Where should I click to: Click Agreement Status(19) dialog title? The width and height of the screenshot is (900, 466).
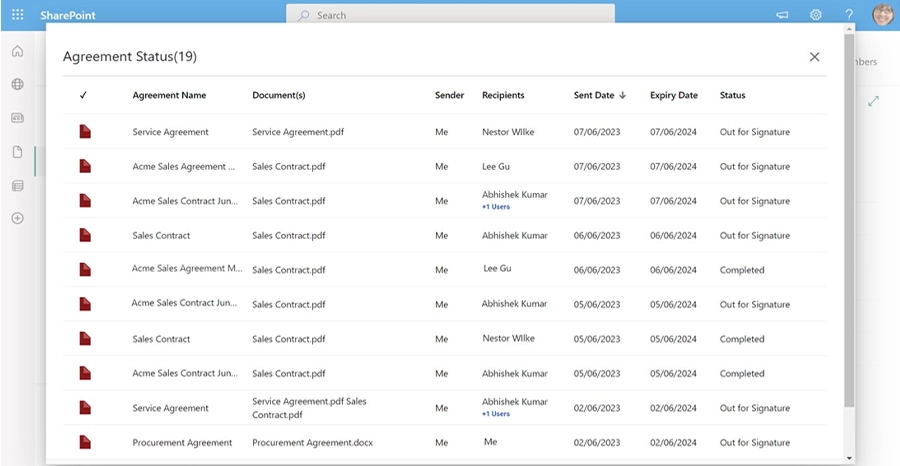click(x=130, y=56)
